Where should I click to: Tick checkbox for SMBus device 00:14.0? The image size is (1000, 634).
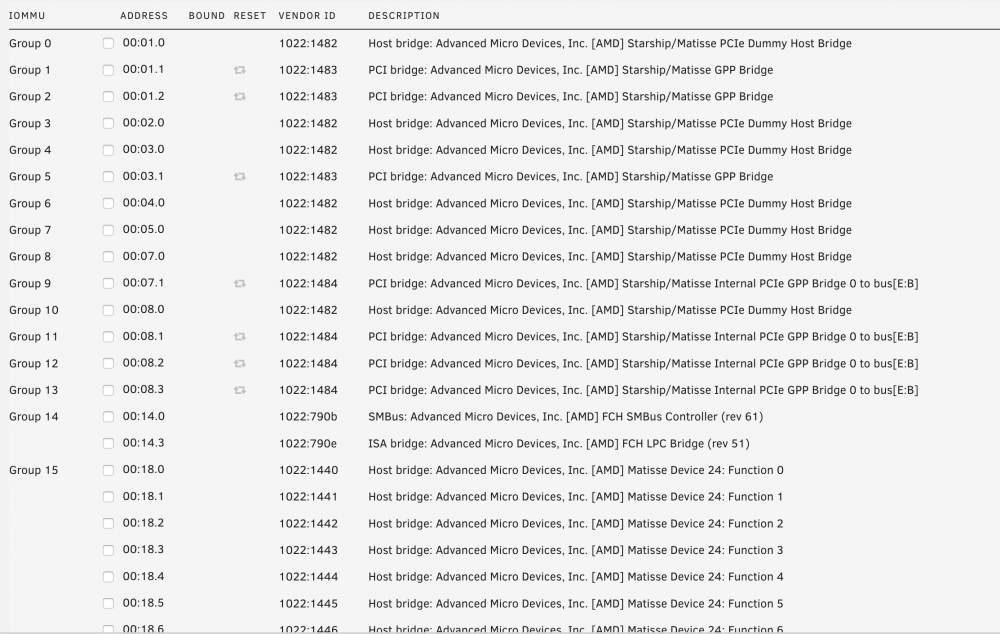coord(108,417)
